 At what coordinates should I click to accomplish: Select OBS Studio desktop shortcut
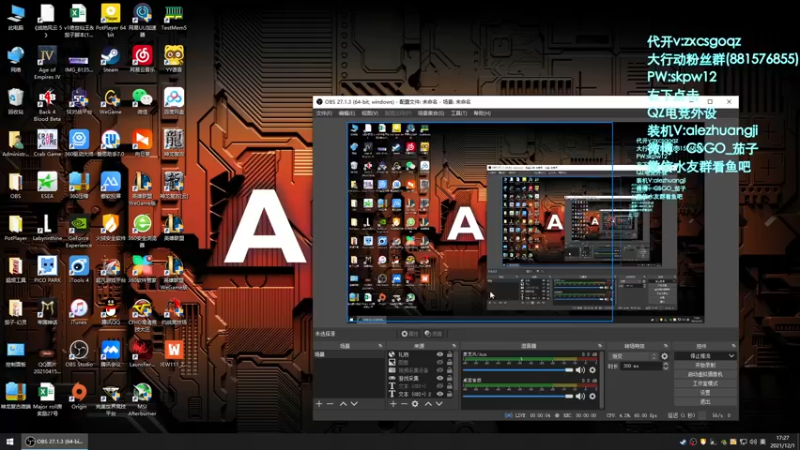click(79, 354)
